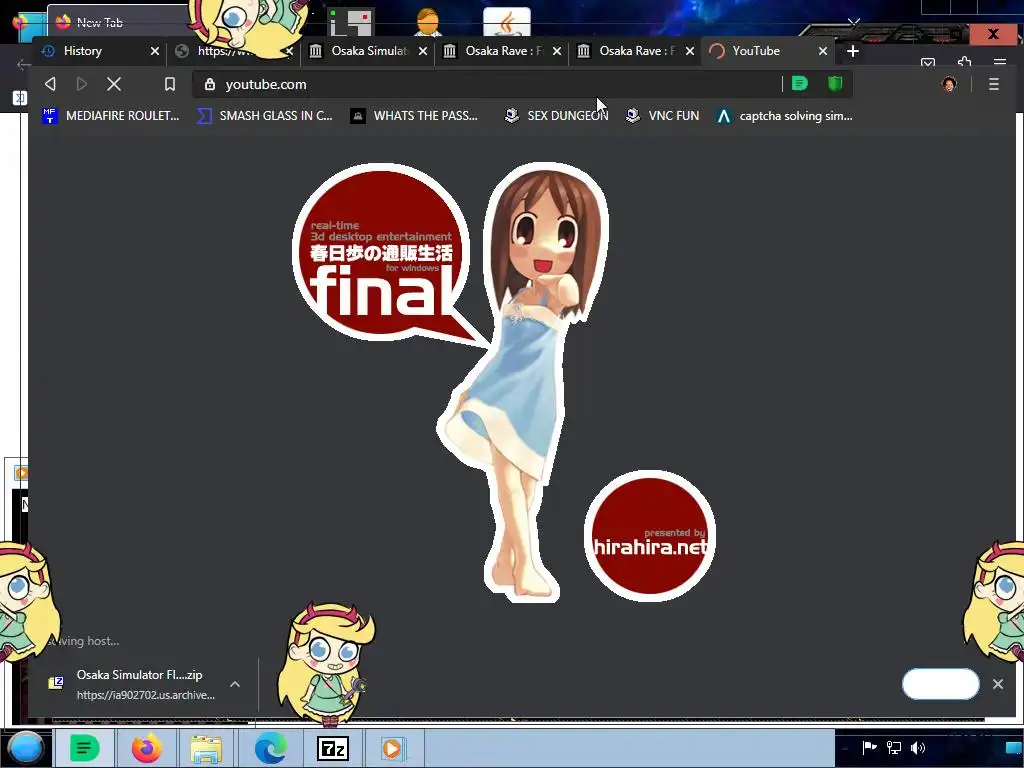This screenshot has width=1024, height=768.
Task: Click the network tray icon
Action: [893, 748]
